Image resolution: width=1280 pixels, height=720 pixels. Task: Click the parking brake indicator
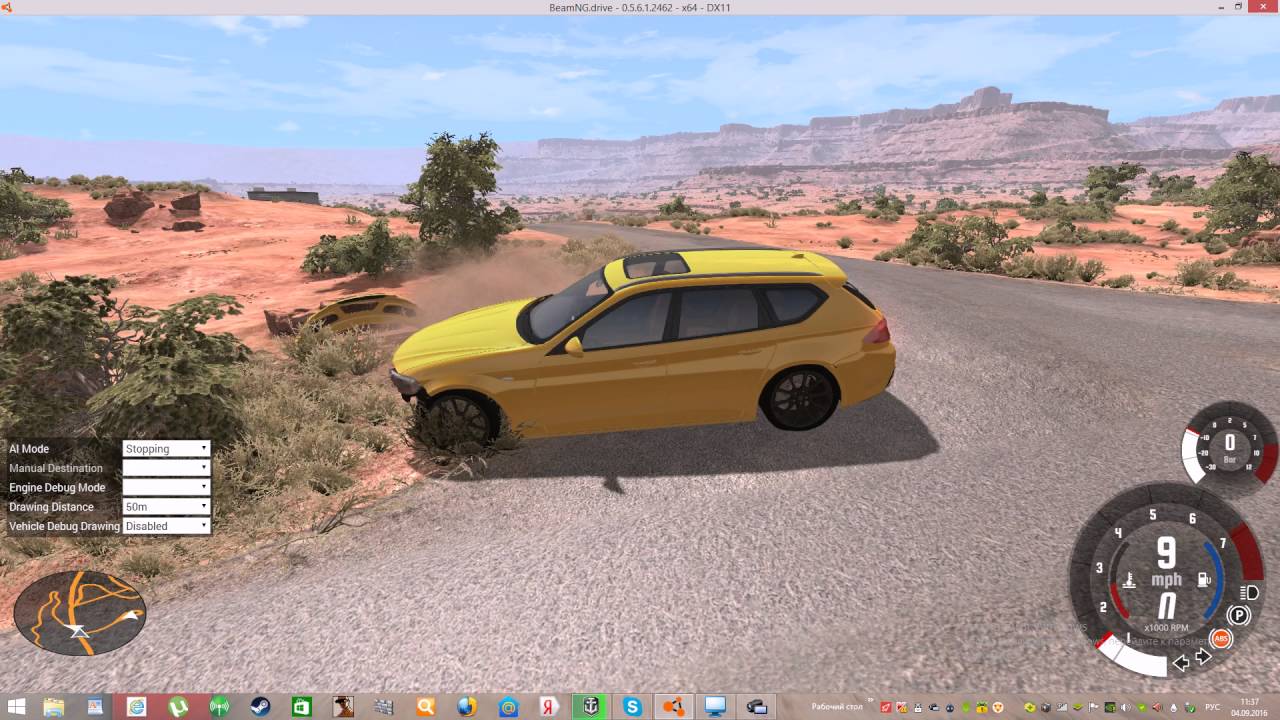coord(1240,616)
